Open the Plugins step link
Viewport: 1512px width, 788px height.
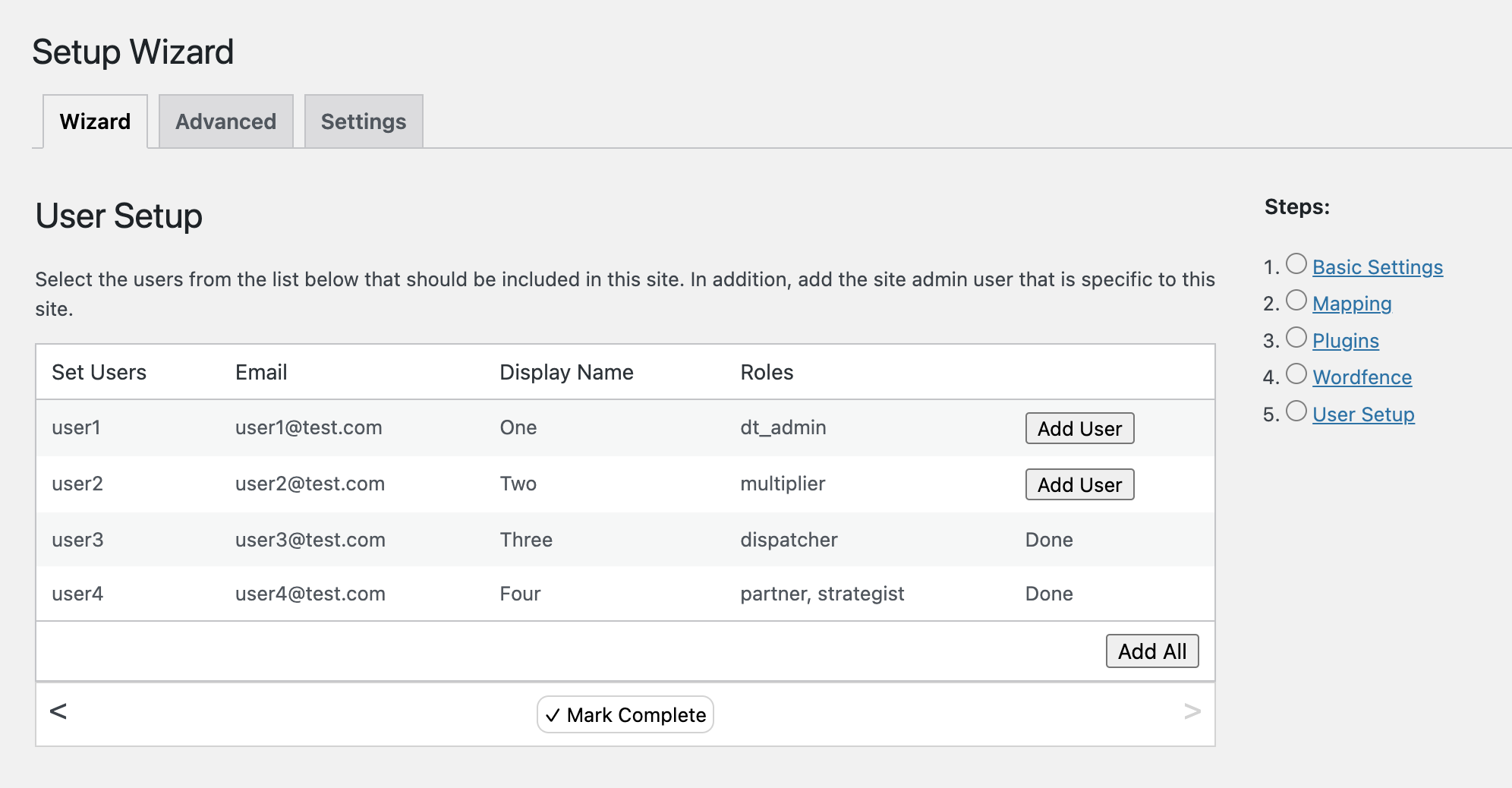coord(1346,341)
